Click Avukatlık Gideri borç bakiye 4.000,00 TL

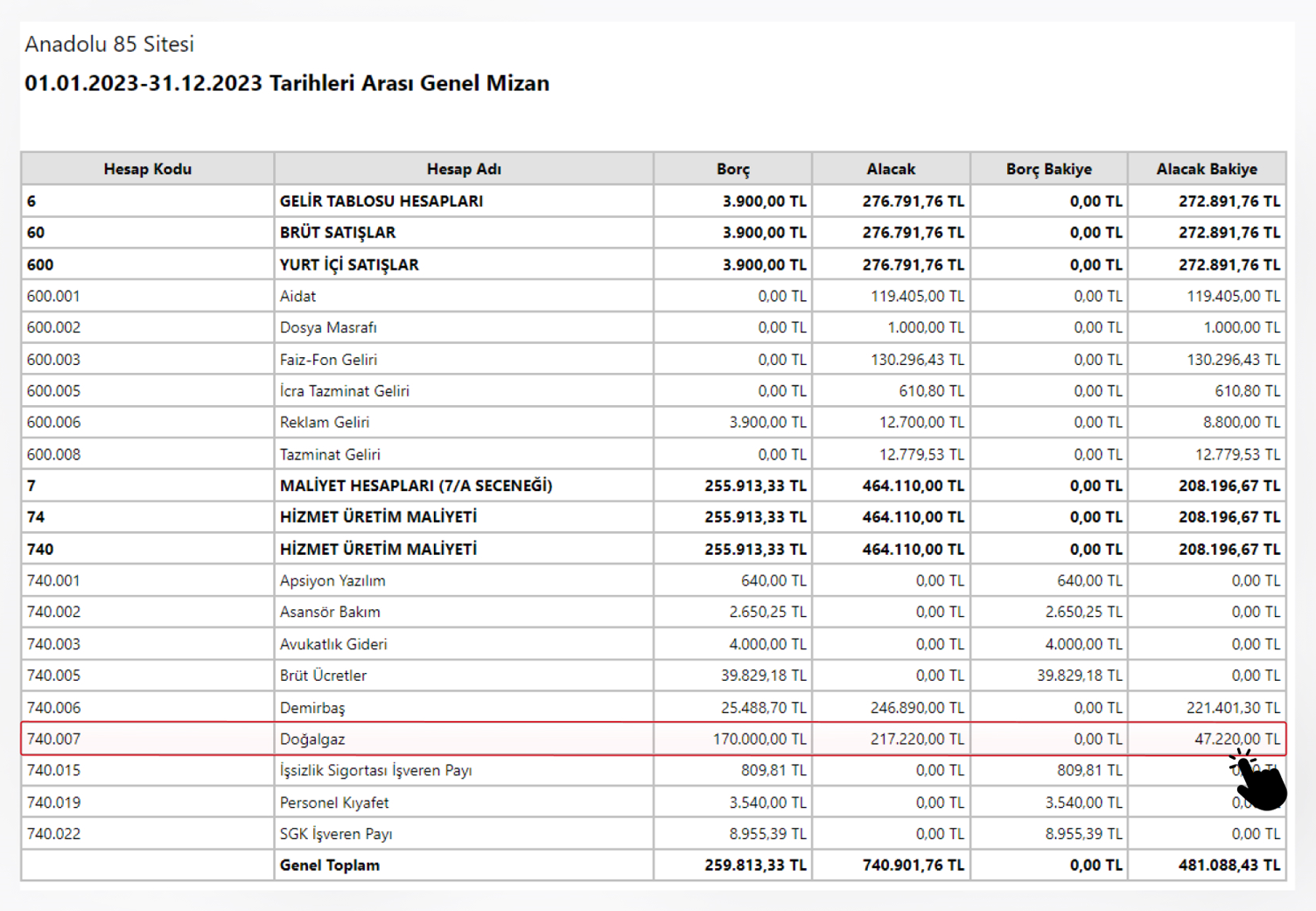pos(1083,644)
